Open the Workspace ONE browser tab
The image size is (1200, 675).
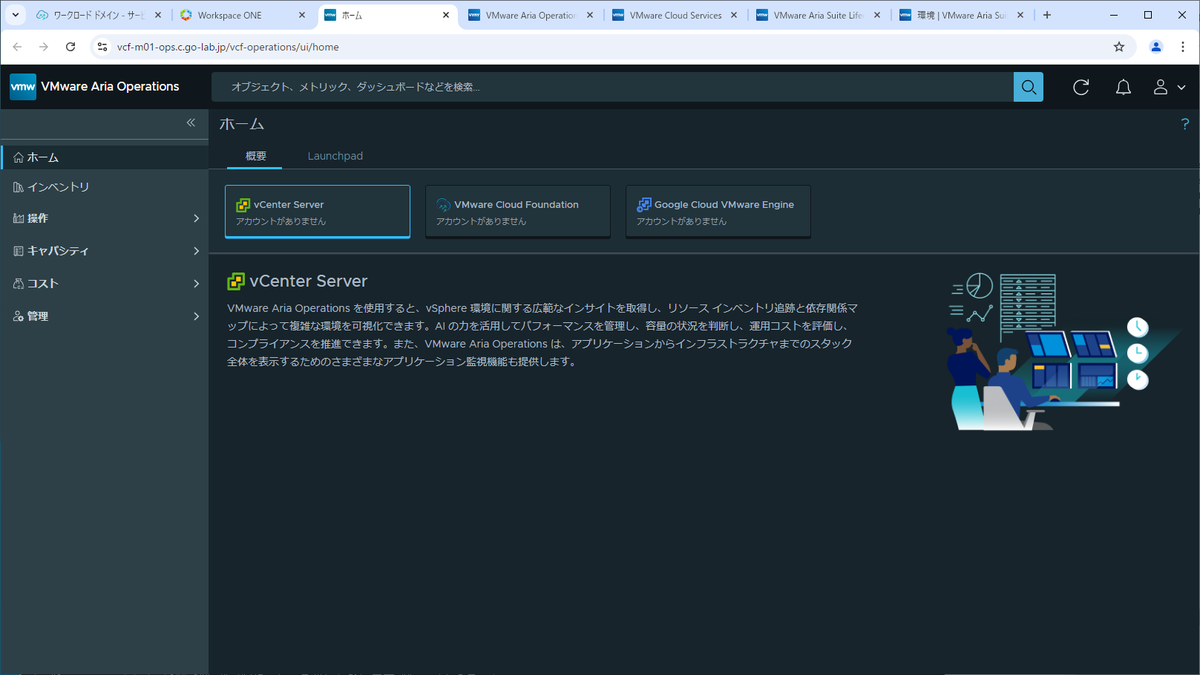[x=241, y=16]
